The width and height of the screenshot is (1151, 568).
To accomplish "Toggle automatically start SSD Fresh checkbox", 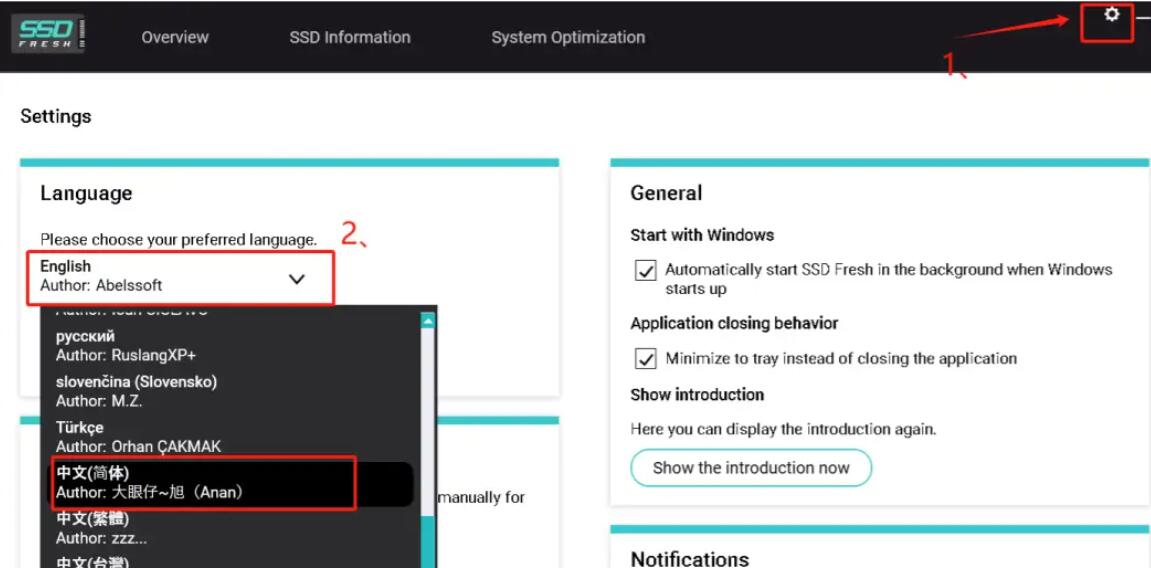I will 645,271.
